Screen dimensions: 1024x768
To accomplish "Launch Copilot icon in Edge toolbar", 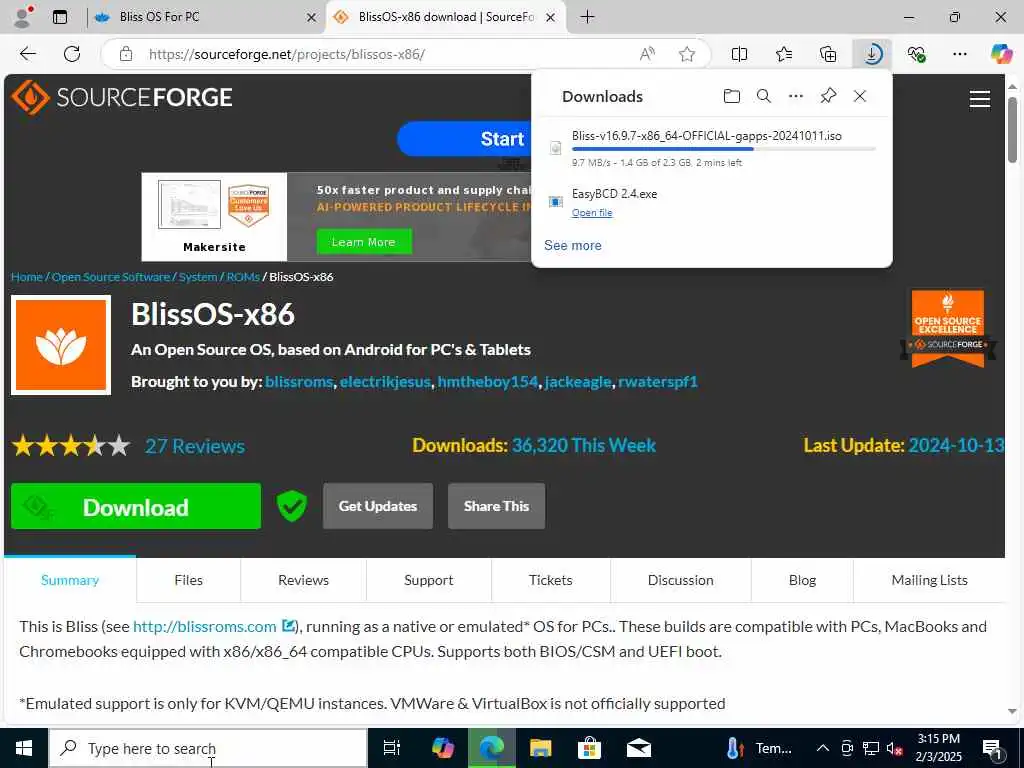I will tap(1001, 54).
